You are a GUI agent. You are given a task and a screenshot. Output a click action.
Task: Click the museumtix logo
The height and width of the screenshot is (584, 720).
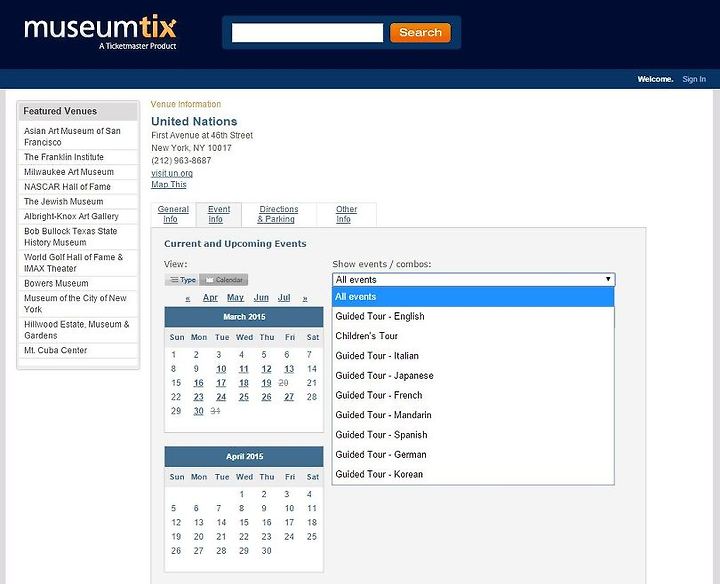100,32
